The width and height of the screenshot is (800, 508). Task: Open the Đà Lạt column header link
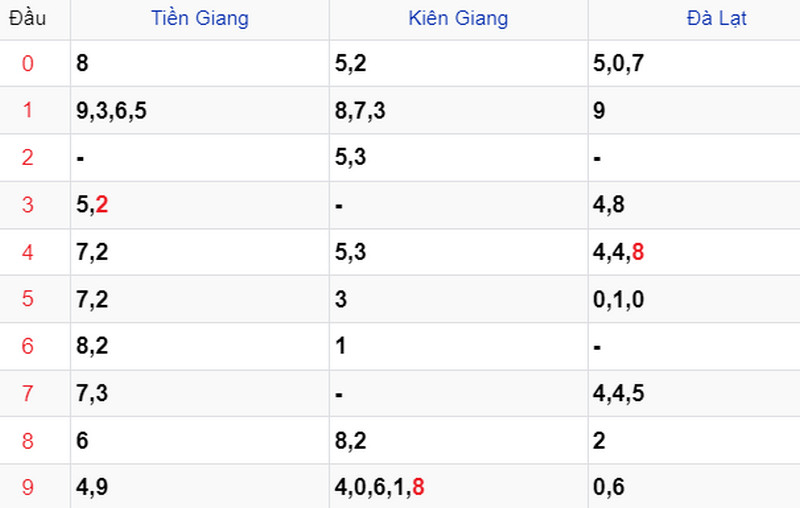point(716,18)
